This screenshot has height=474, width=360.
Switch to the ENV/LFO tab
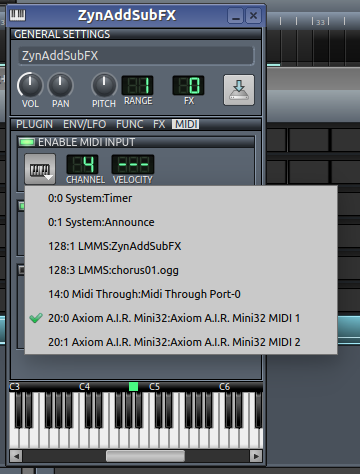[85, 124]
